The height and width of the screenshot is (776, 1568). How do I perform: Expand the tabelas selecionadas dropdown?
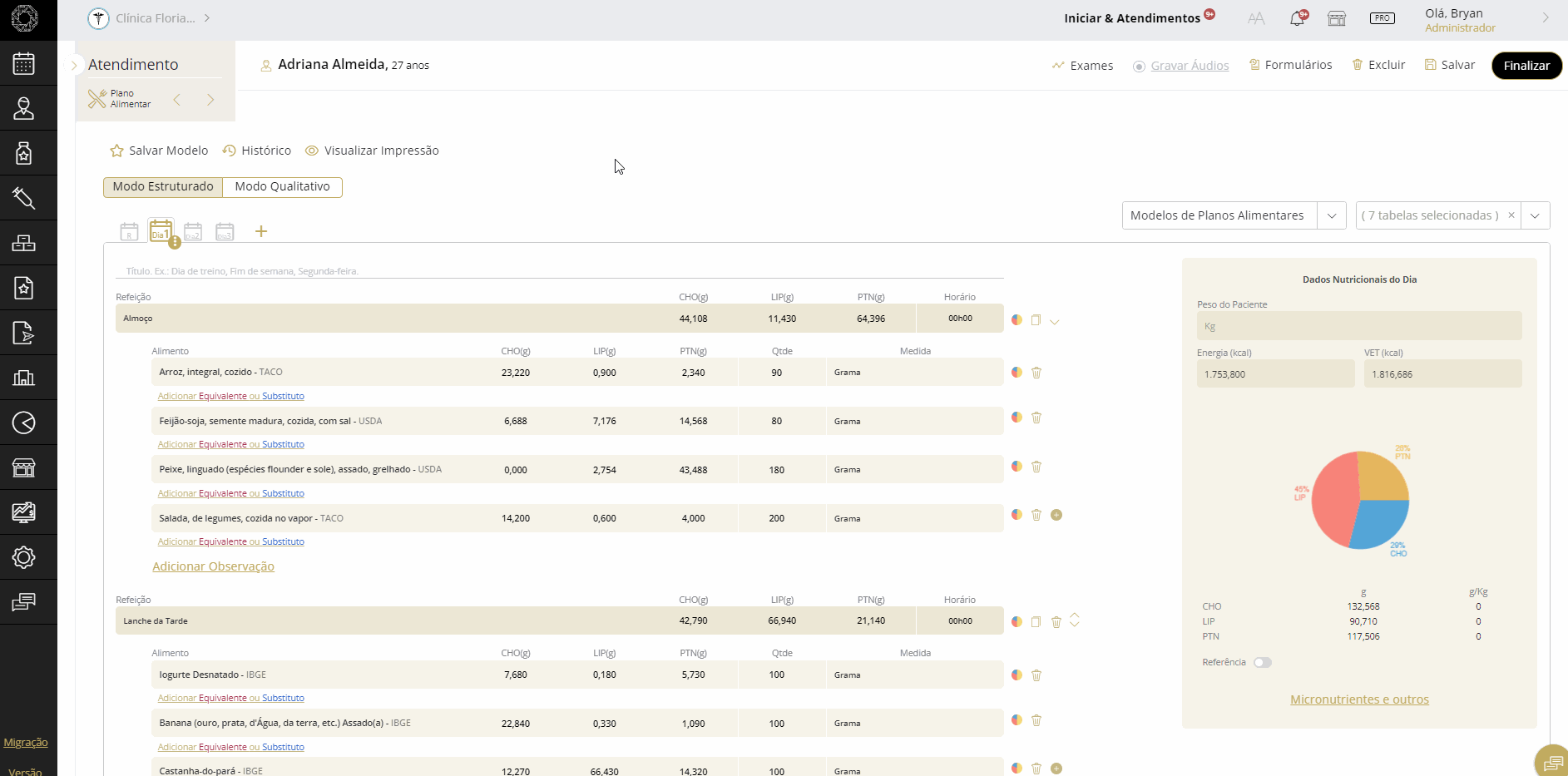pyautogui.click(x=1534, y=215)
